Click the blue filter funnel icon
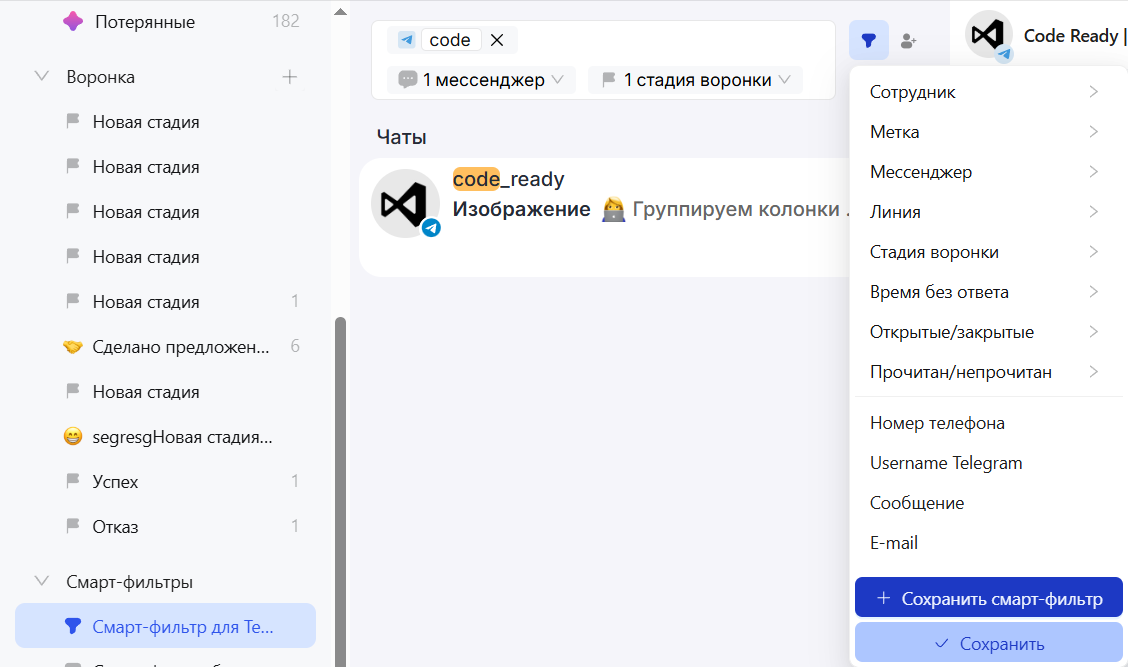This screenshot has width=1128, height=667. pyautogui.click(x=869, y=41)
